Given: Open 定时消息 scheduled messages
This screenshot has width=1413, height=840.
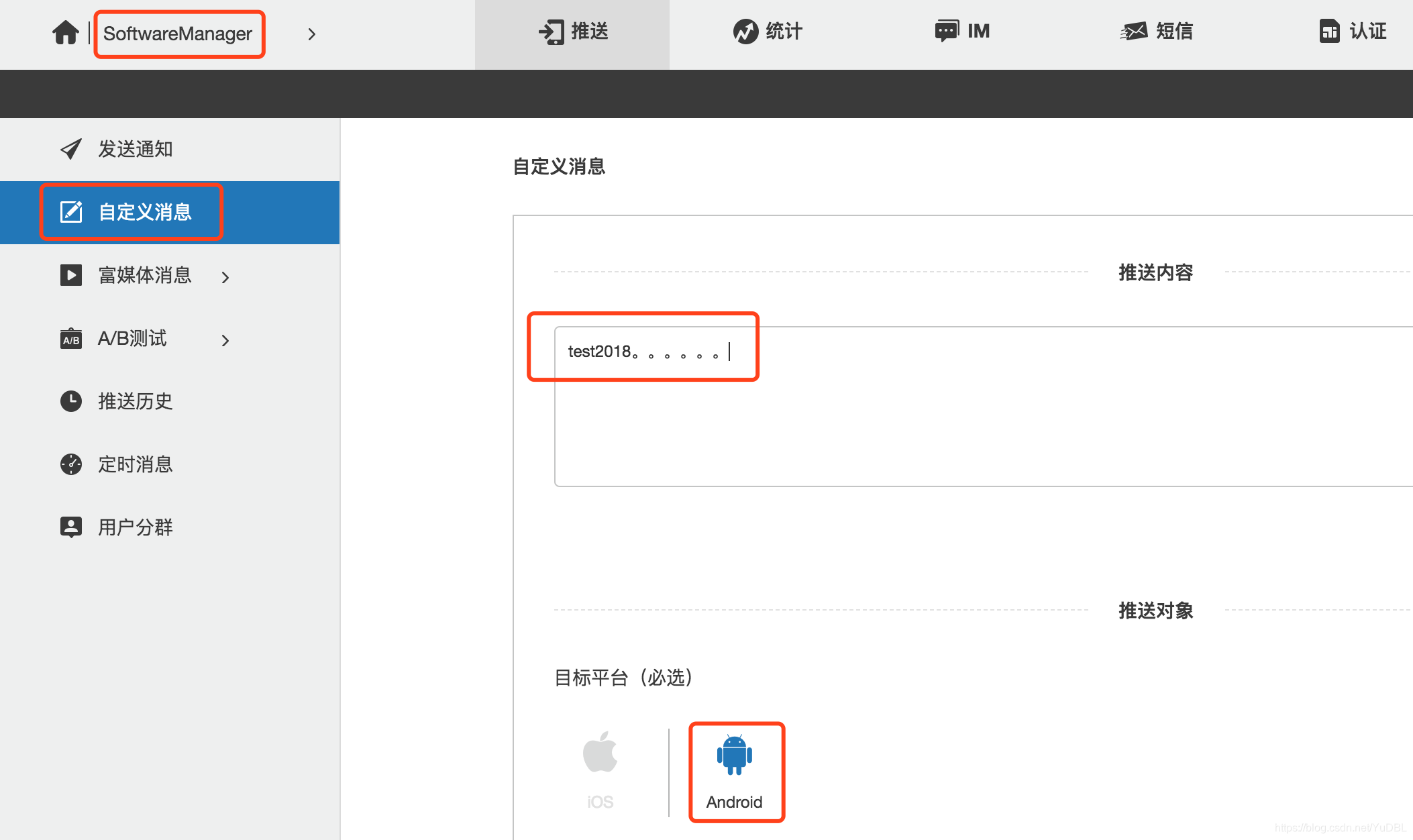Looking at the screenshot, I should coord(134,464).
